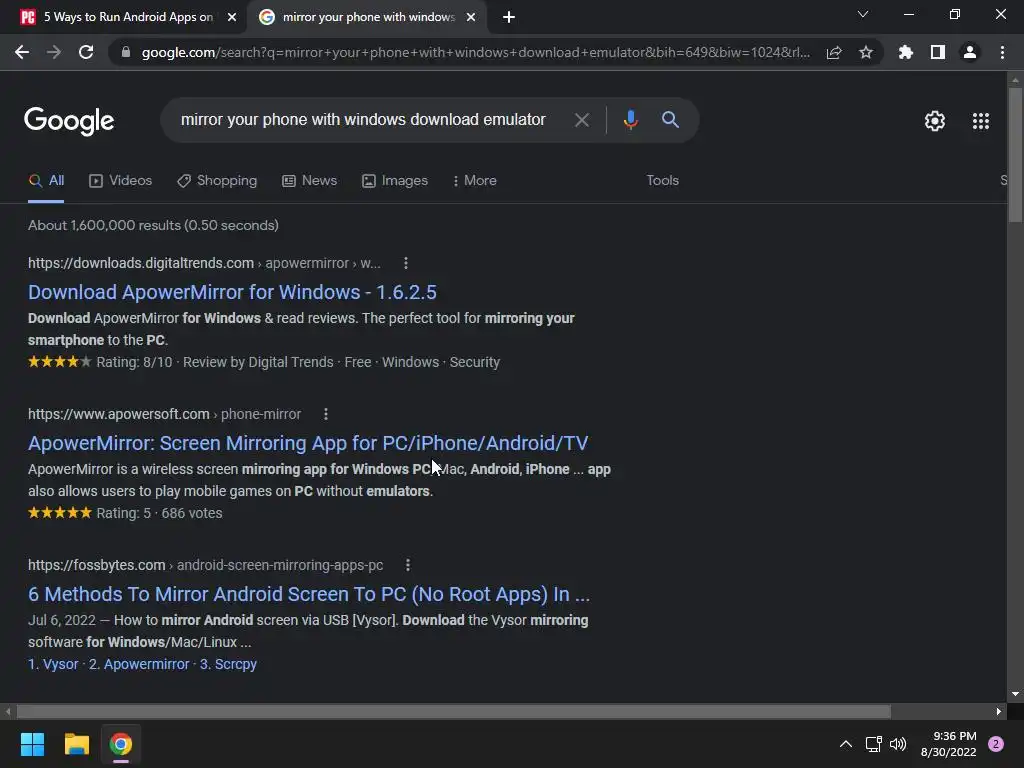Open the search Tools options
The width and height of the screenshot is (1024, 768).
[662, 180]
